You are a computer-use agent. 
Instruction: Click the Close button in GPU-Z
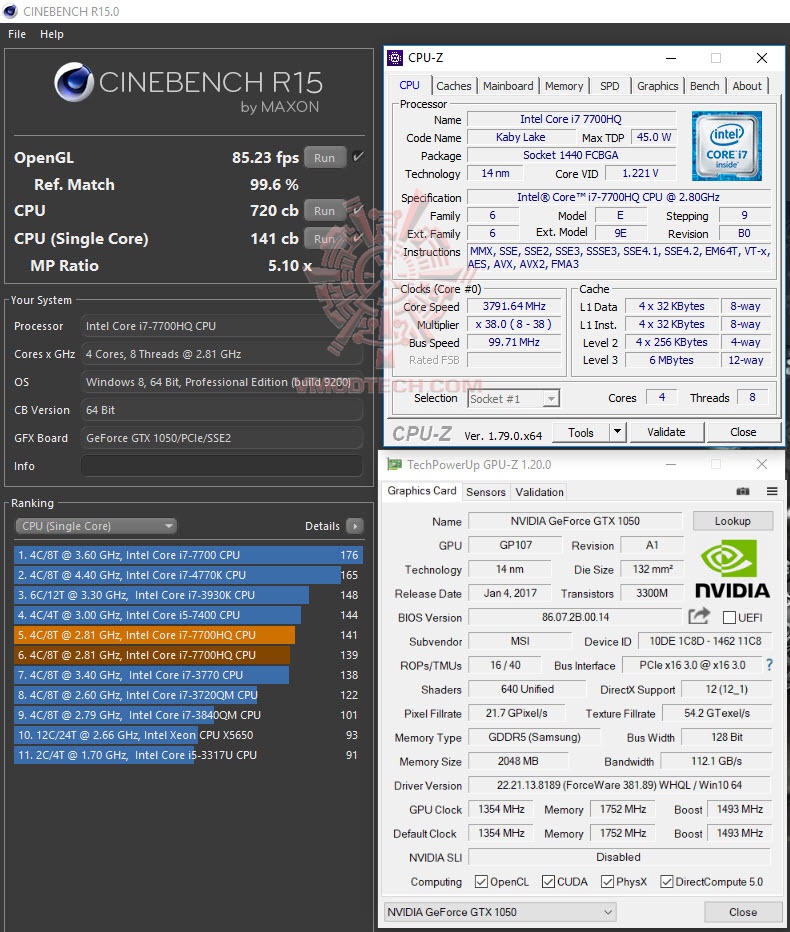point(743,911)
